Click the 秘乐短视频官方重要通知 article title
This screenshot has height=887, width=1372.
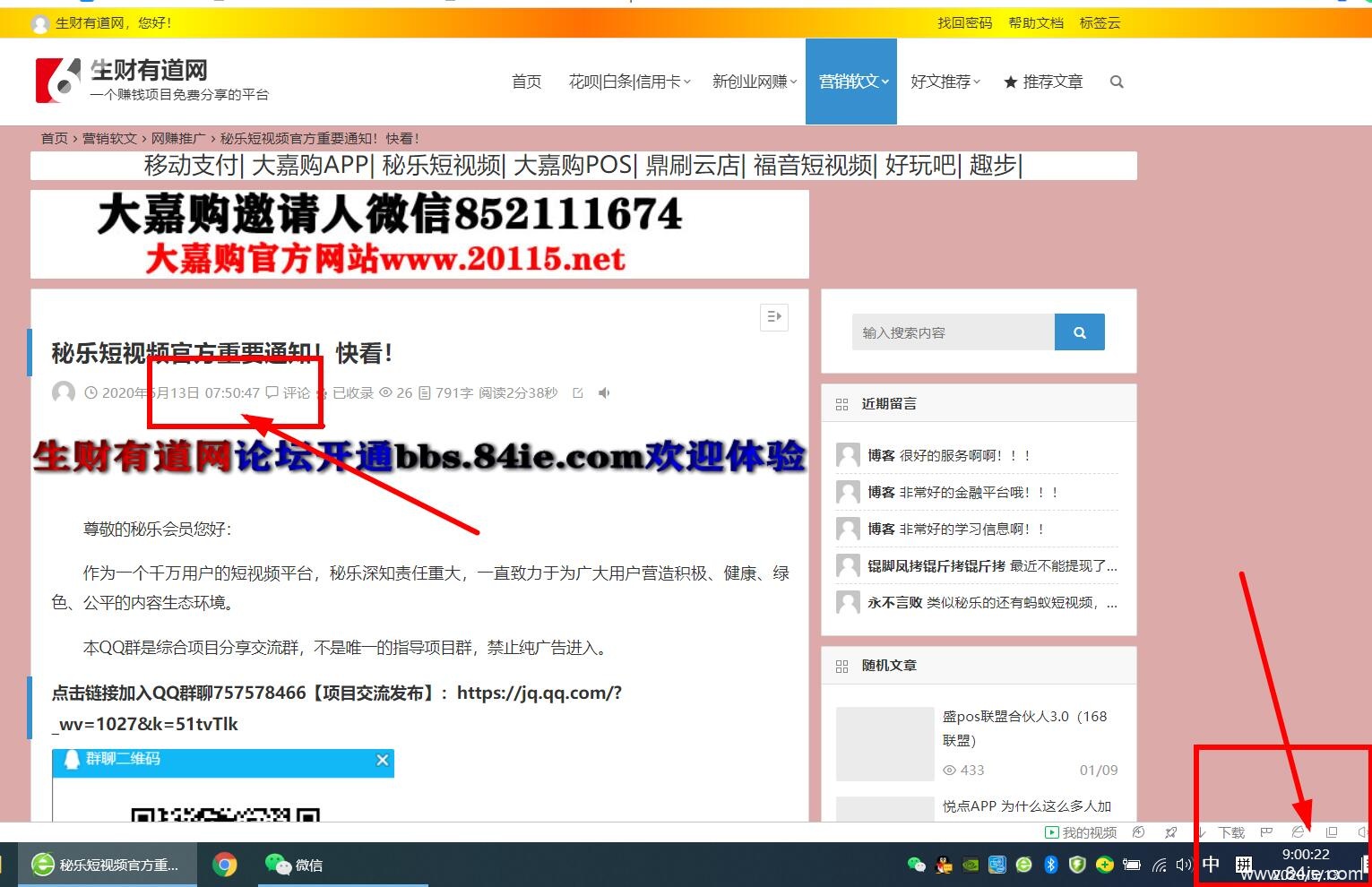[x=221, y=353]
